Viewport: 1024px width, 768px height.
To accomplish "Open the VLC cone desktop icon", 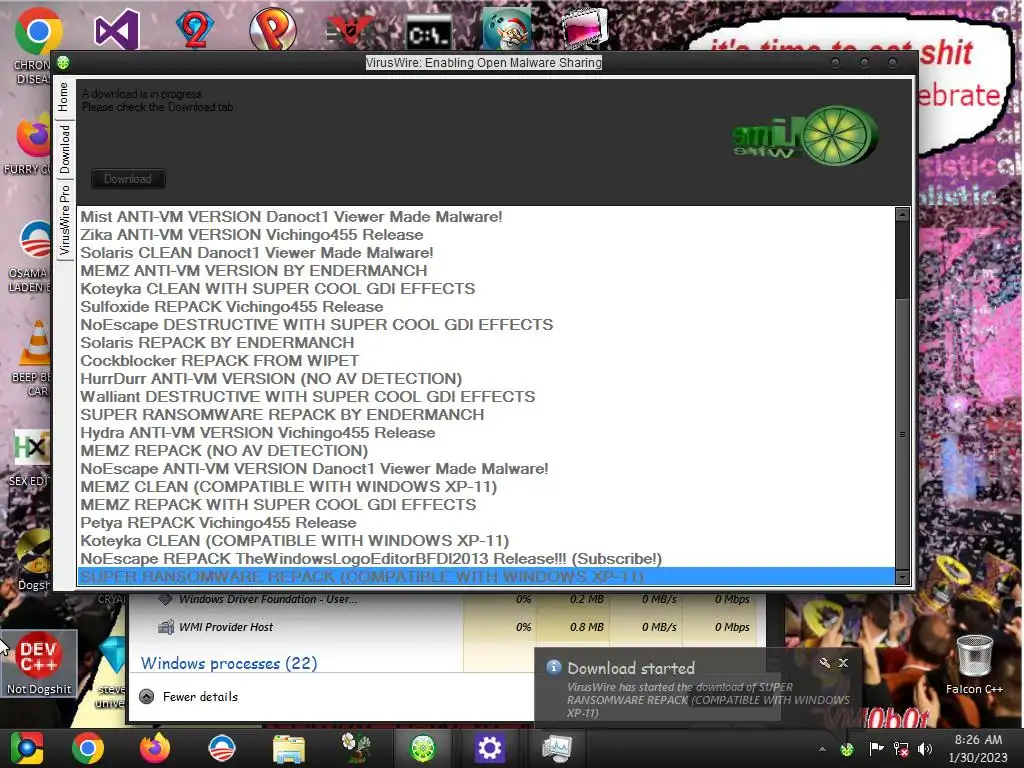I will click(x=36, y=342).
